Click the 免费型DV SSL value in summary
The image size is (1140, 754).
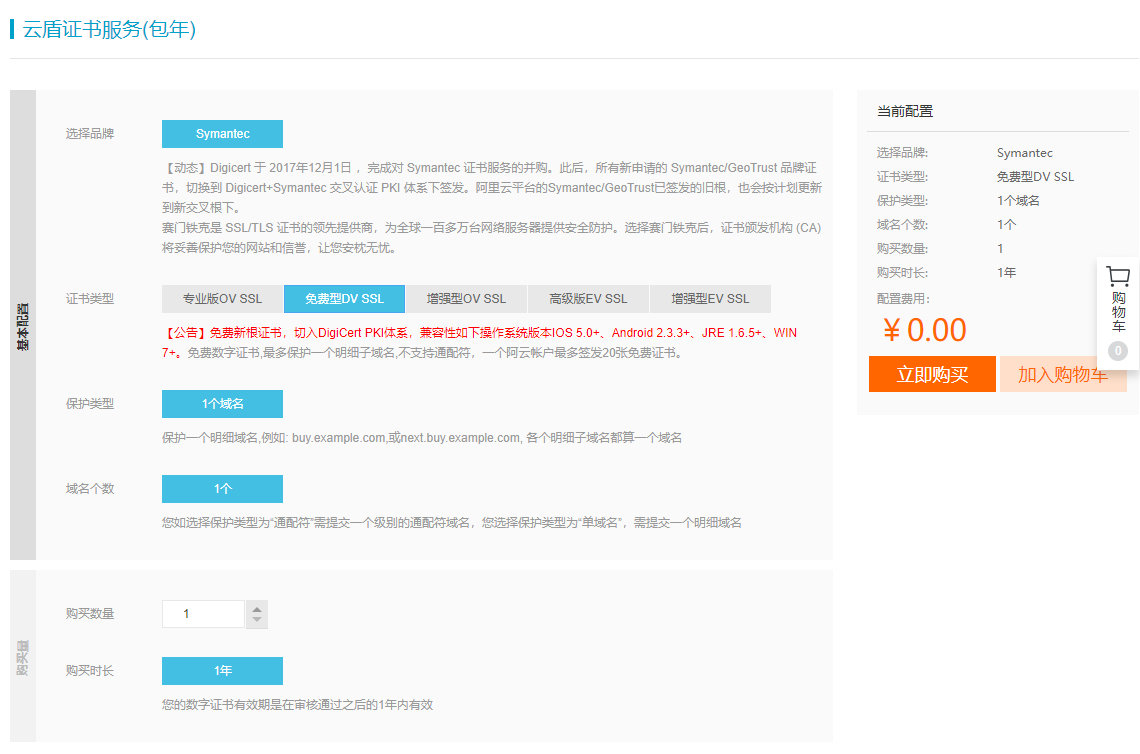point(1035,177)
